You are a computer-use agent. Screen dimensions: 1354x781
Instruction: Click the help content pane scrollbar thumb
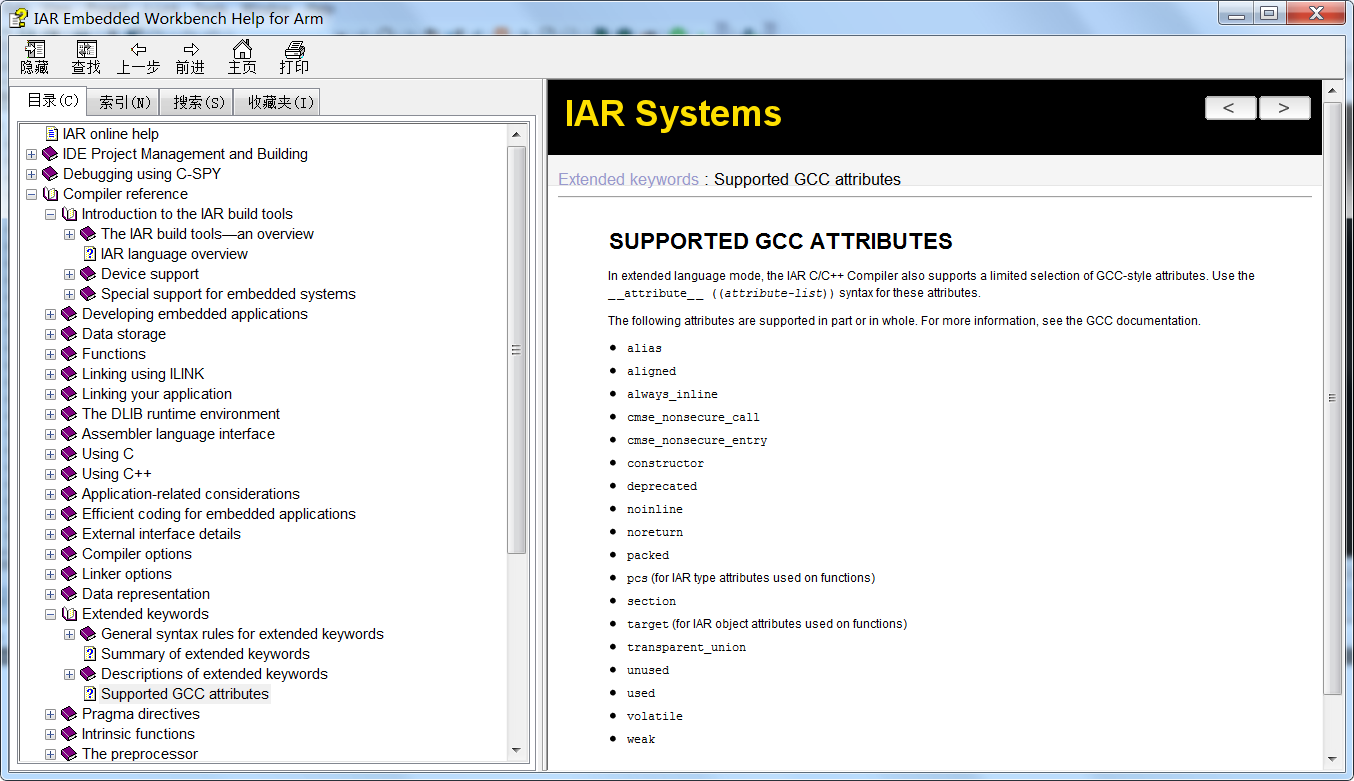click(1332, 397)
